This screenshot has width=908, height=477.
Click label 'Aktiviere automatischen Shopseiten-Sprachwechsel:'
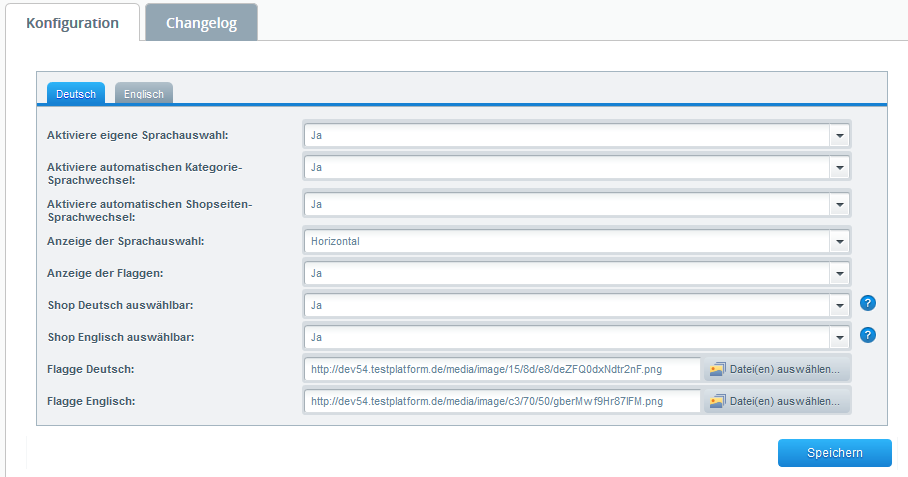149,211
